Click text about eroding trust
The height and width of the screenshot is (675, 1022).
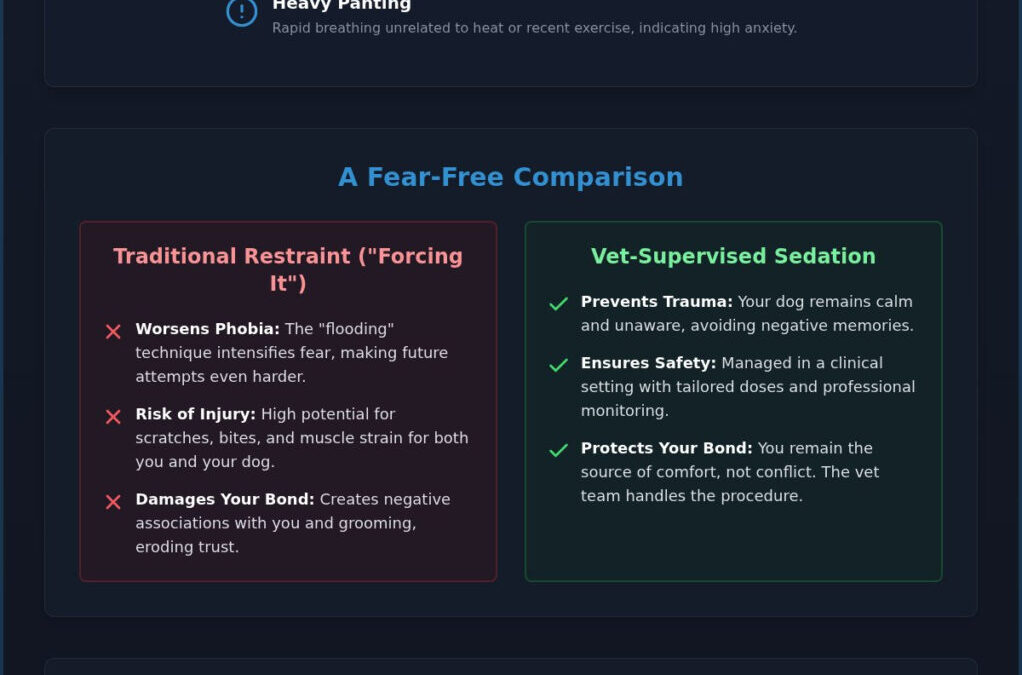(187, 547)
